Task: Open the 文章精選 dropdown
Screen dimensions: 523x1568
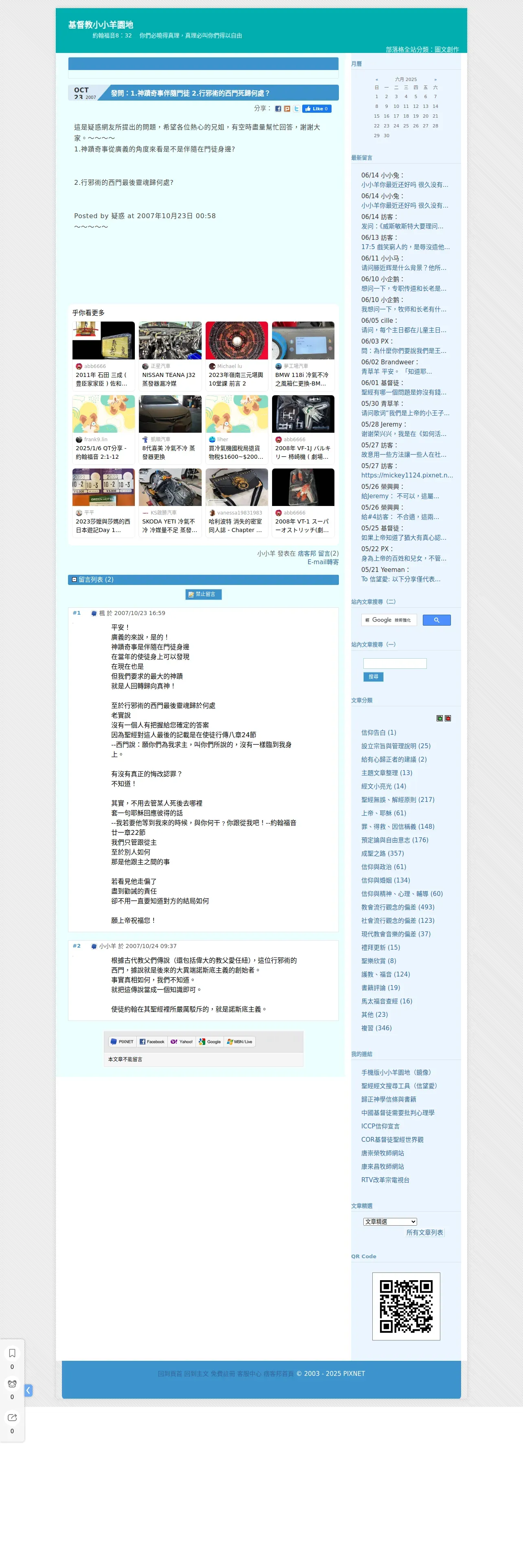Action: [390, 1222]
